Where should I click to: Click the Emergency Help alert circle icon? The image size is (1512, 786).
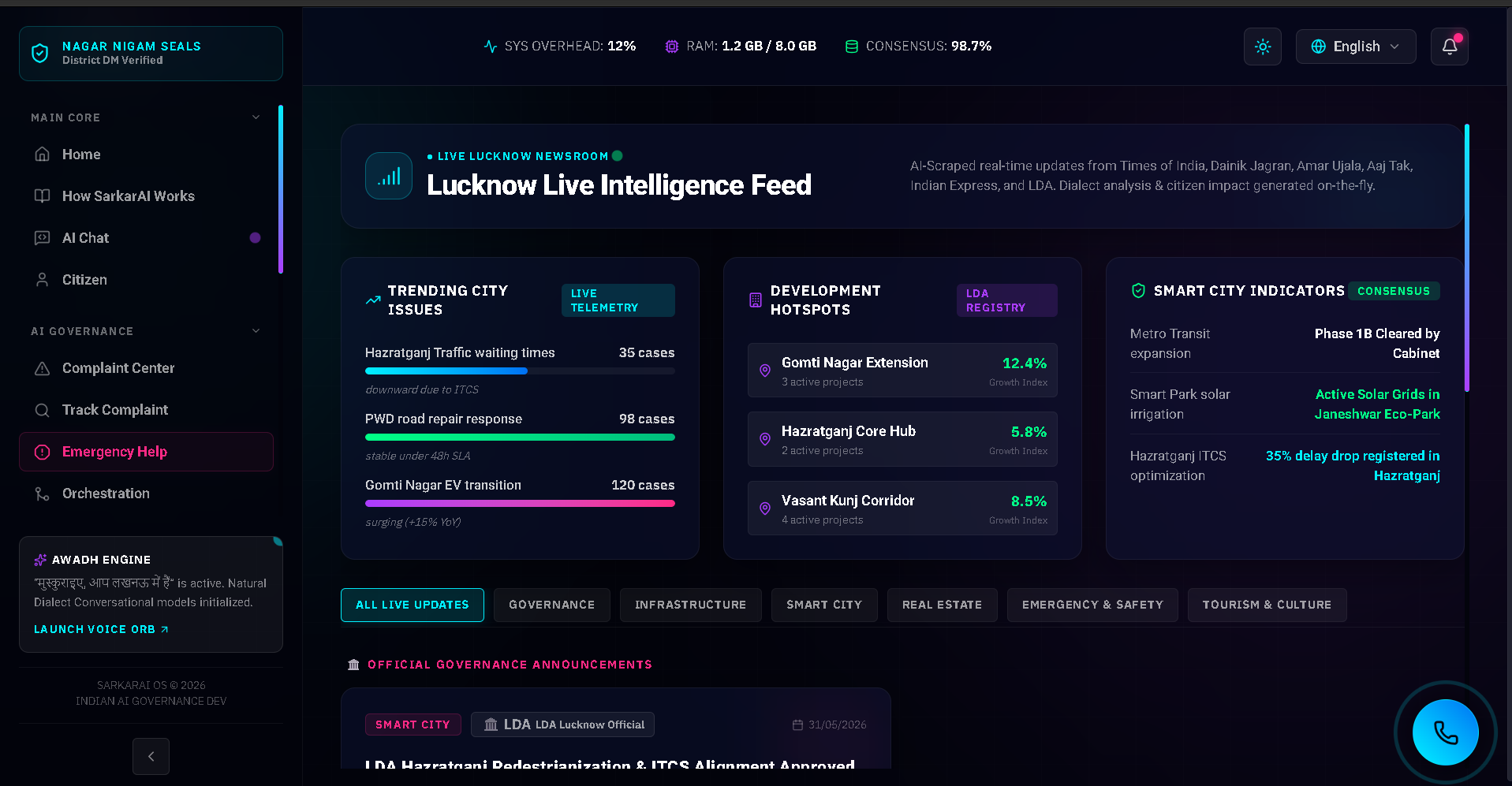[x=43, y=452]
